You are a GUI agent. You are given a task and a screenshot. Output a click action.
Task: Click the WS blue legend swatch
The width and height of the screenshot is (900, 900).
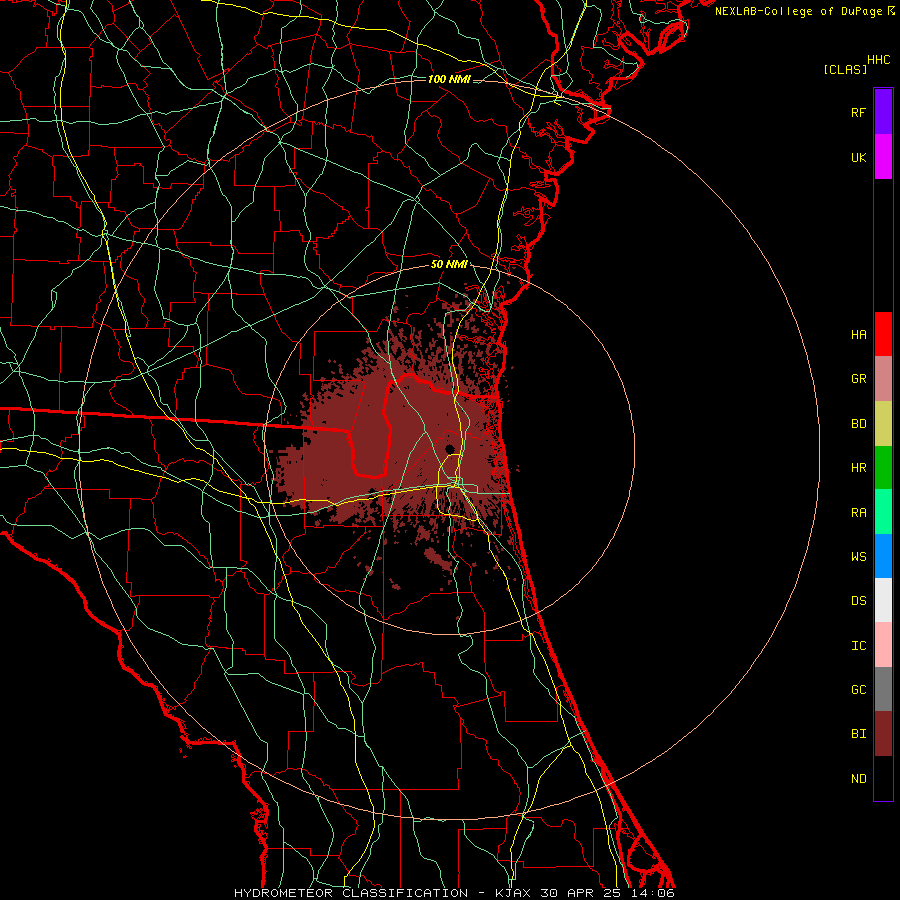pyautogui.click(x=883, y=556)
